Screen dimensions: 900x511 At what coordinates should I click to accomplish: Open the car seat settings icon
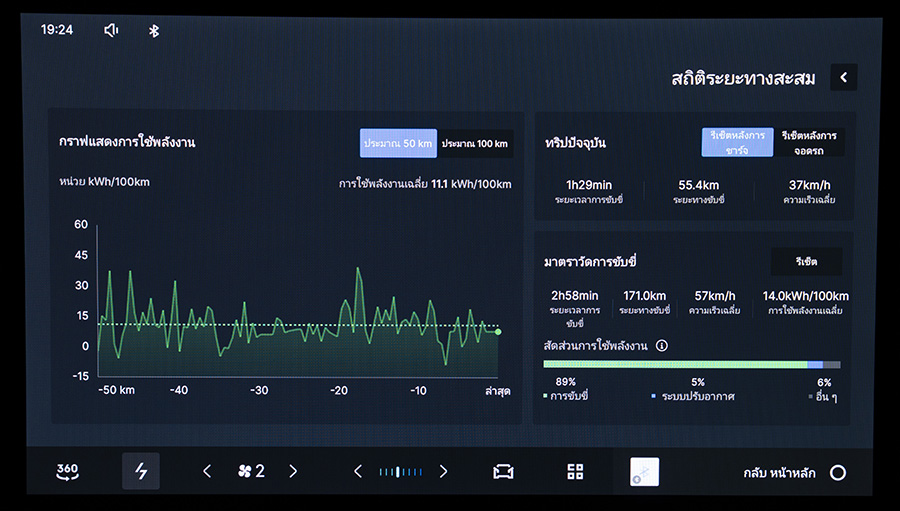(503, 472)
